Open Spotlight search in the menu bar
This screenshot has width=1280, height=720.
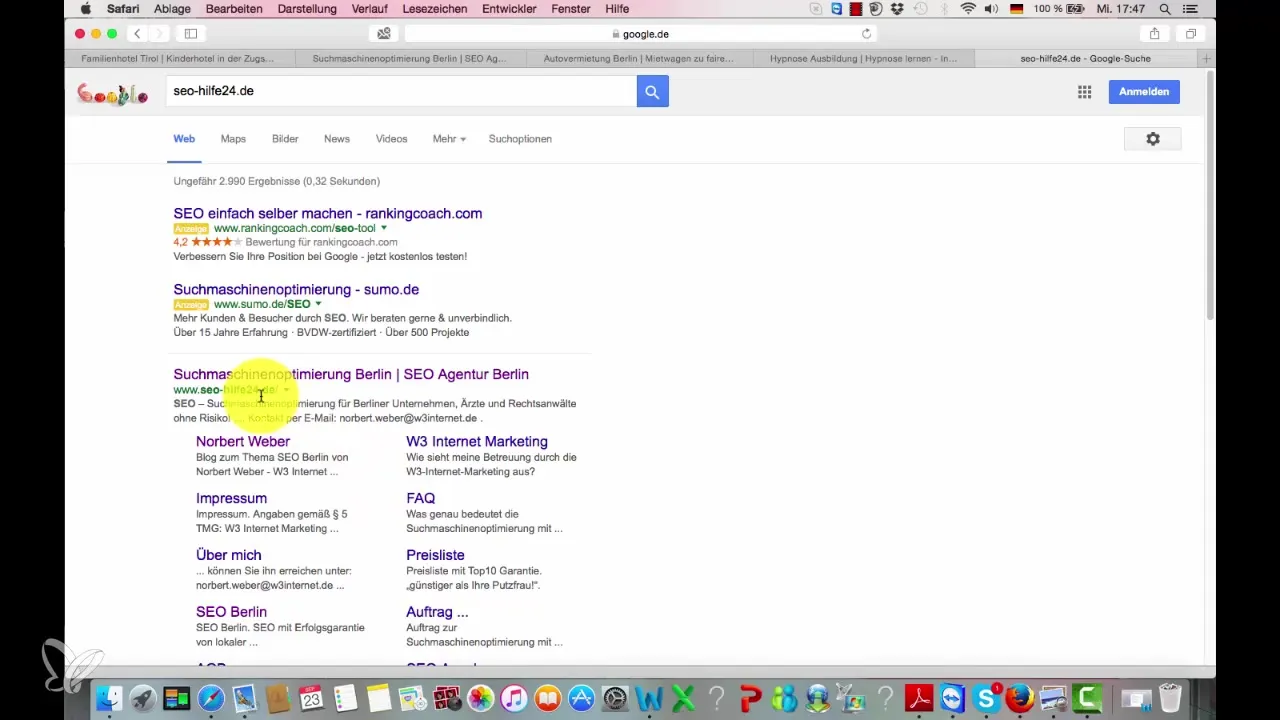[1165, 9]
